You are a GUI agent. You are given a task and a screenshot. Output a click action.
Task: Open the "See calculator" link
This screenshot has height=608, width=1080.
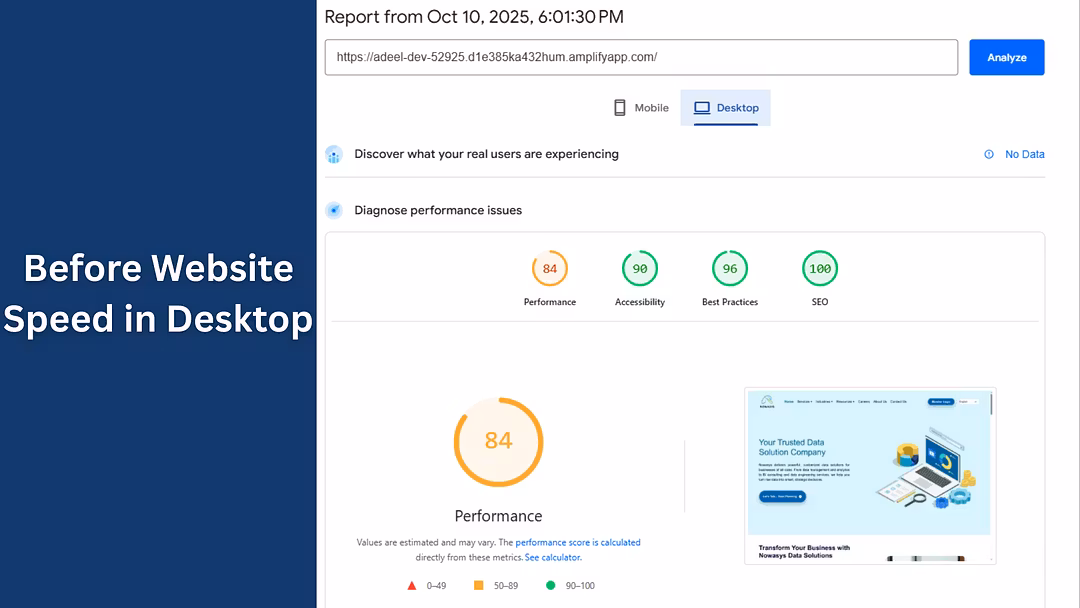point(552,558)
